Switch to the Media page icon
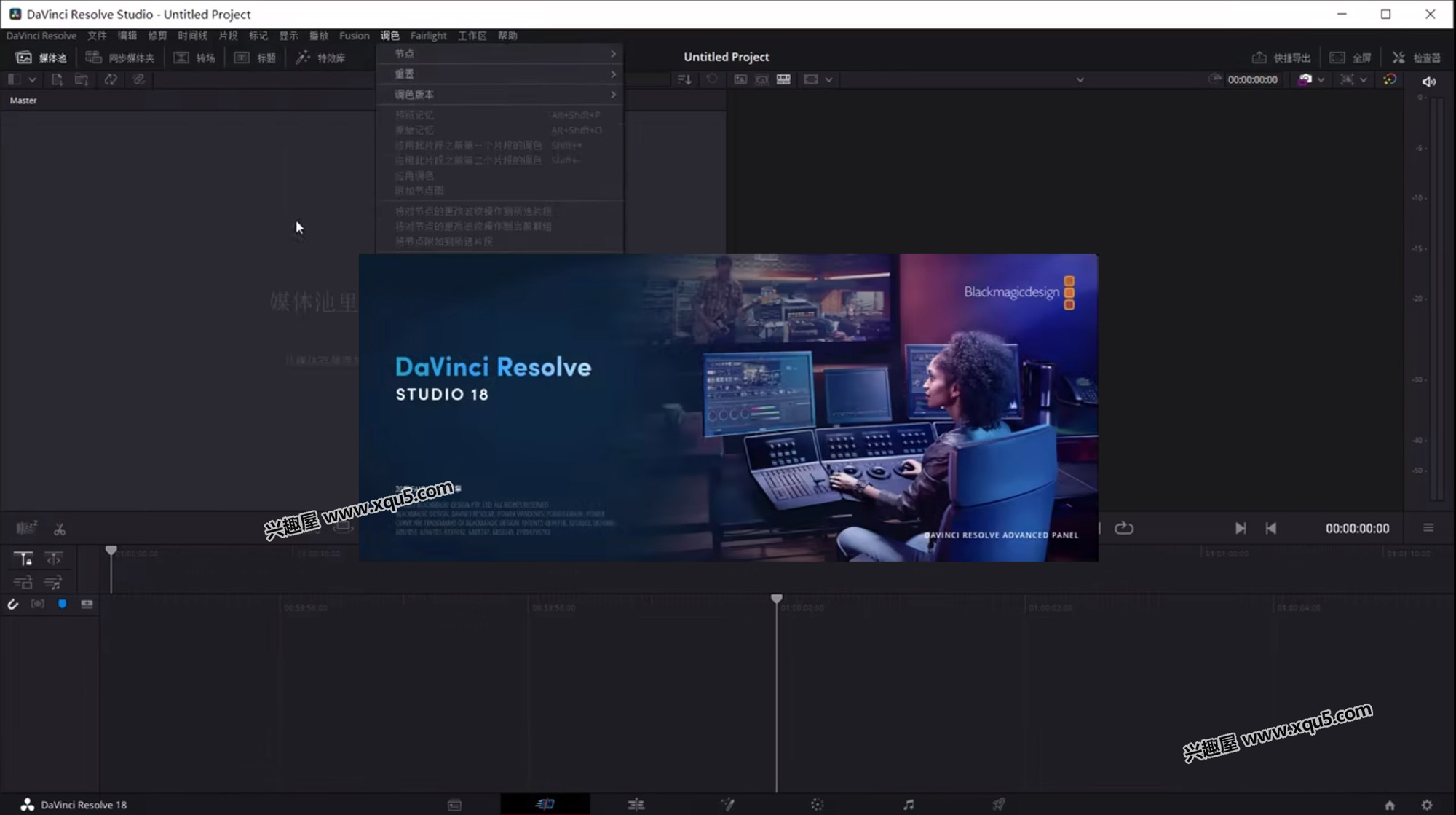 tap(454, 805)
